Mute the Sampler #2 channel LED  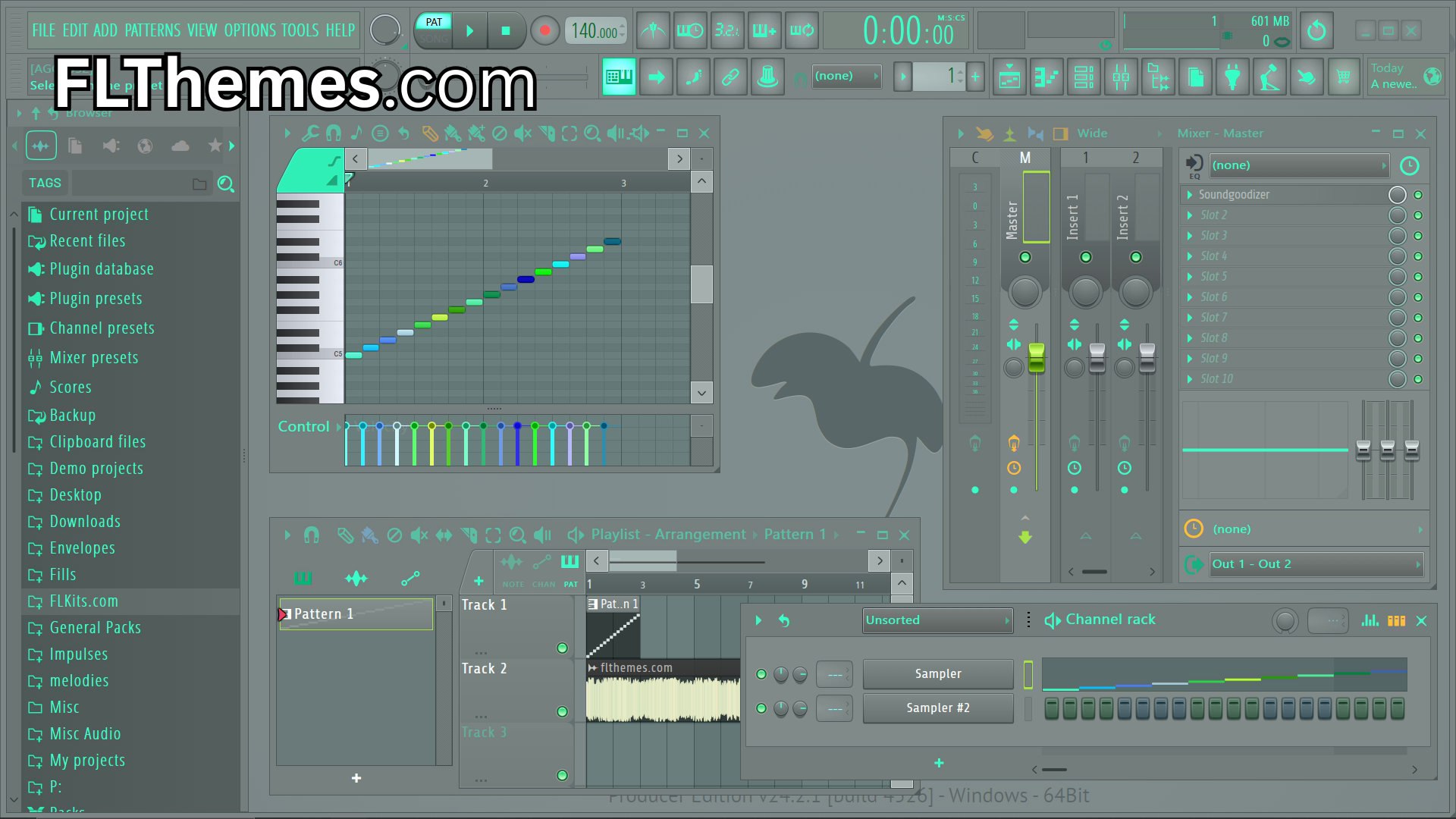(761, 708)
